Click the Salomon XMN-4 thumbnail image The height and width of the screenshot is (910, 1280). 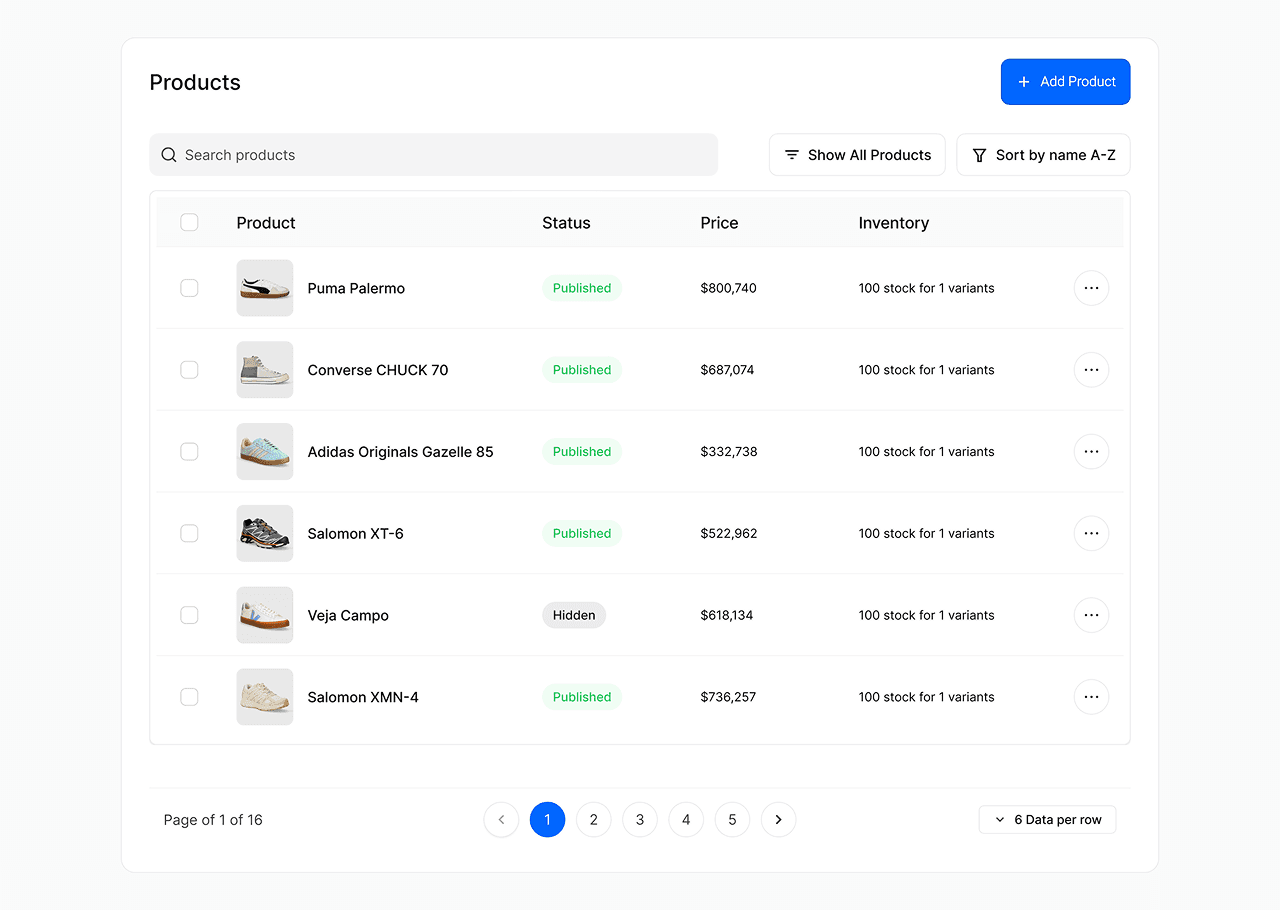pyautogui.click(x=265, y=697)
